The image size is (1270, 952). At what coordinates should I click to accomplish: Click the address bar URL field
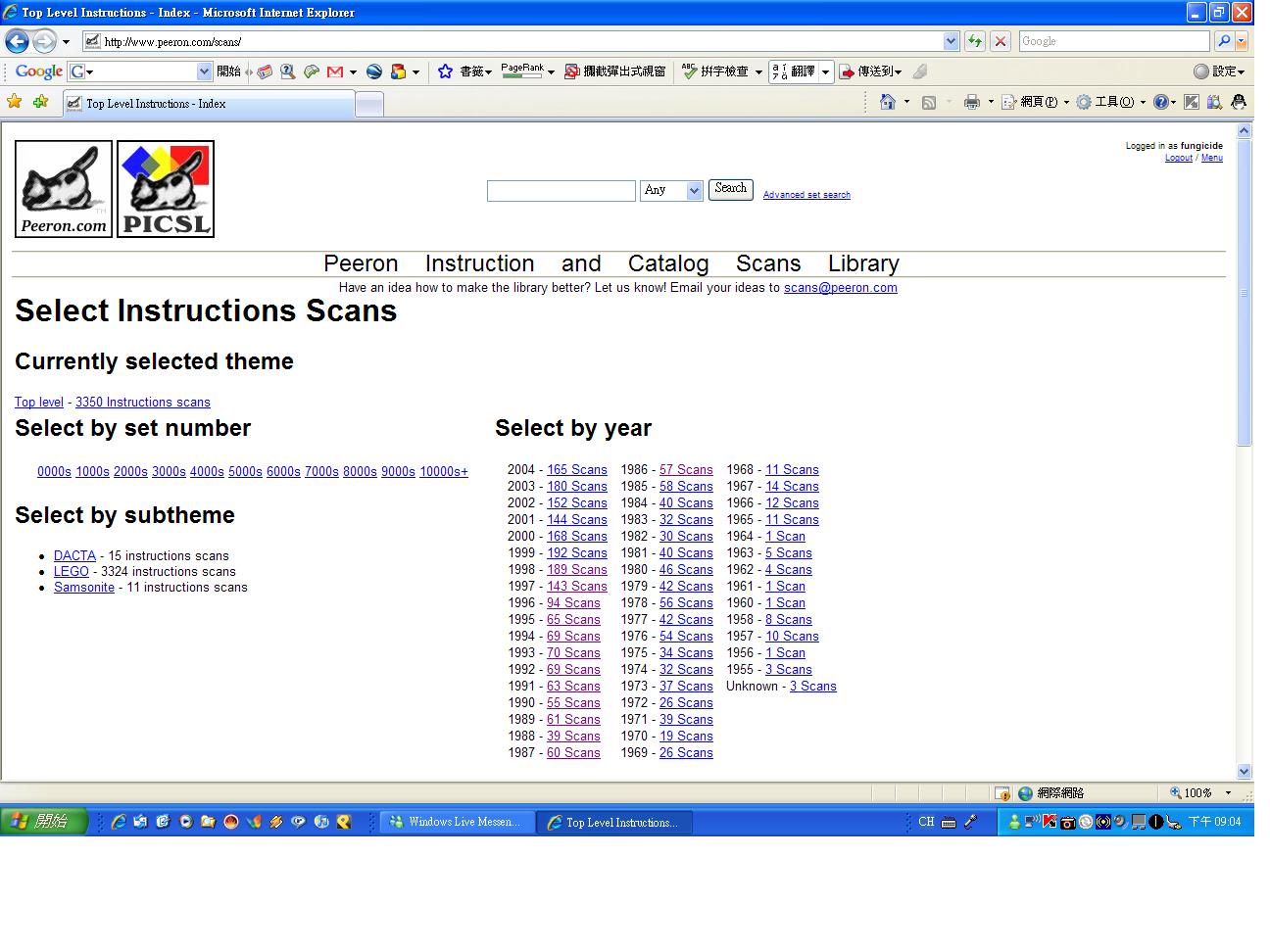point(523,41)
